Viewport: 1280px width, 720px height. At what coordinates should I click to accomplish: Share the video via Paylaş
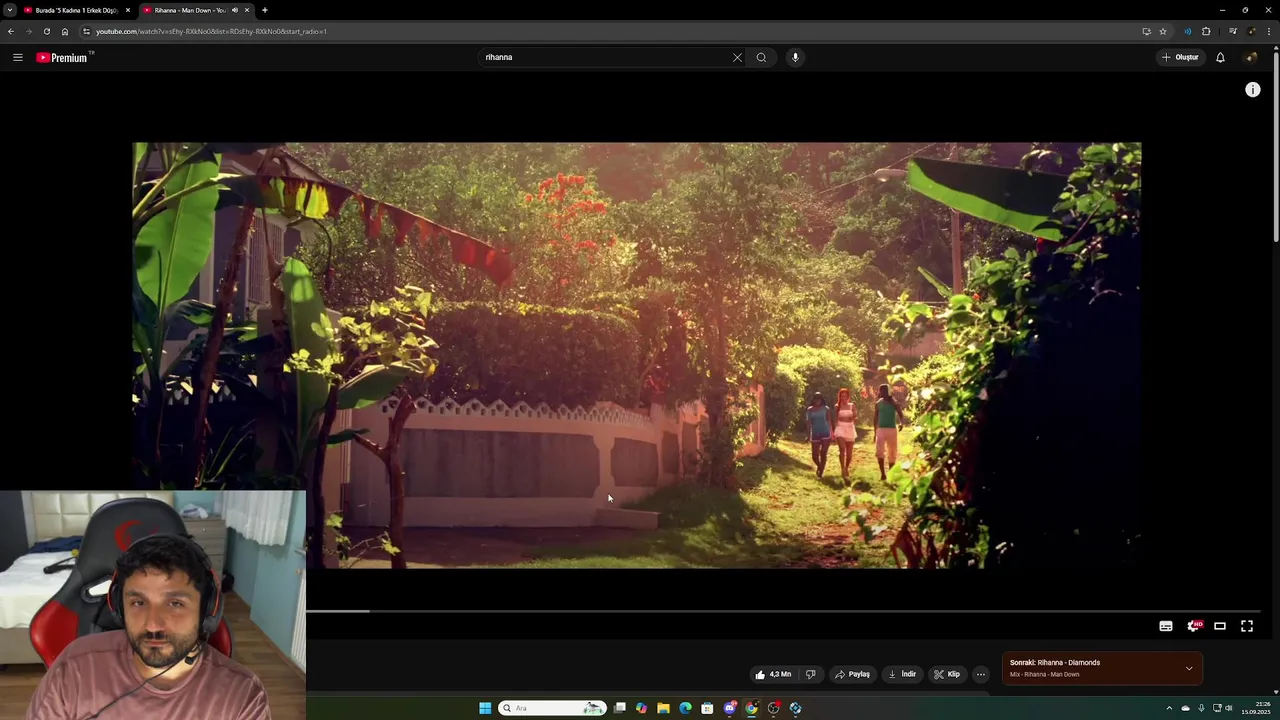853,674
